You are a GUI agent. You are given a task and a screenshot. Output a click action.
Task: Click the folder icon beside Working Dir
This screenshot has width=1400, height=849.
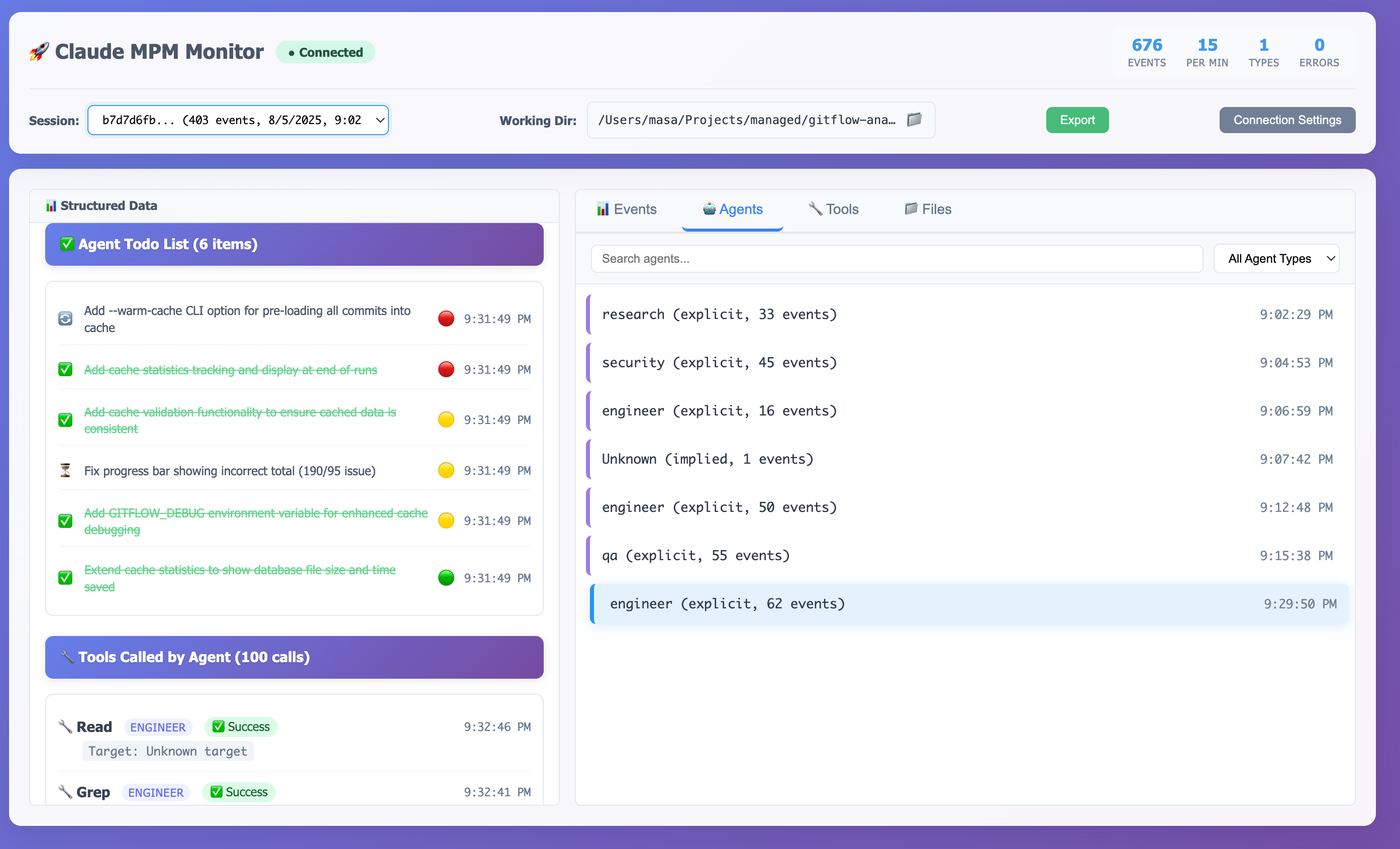coord(914,119)
